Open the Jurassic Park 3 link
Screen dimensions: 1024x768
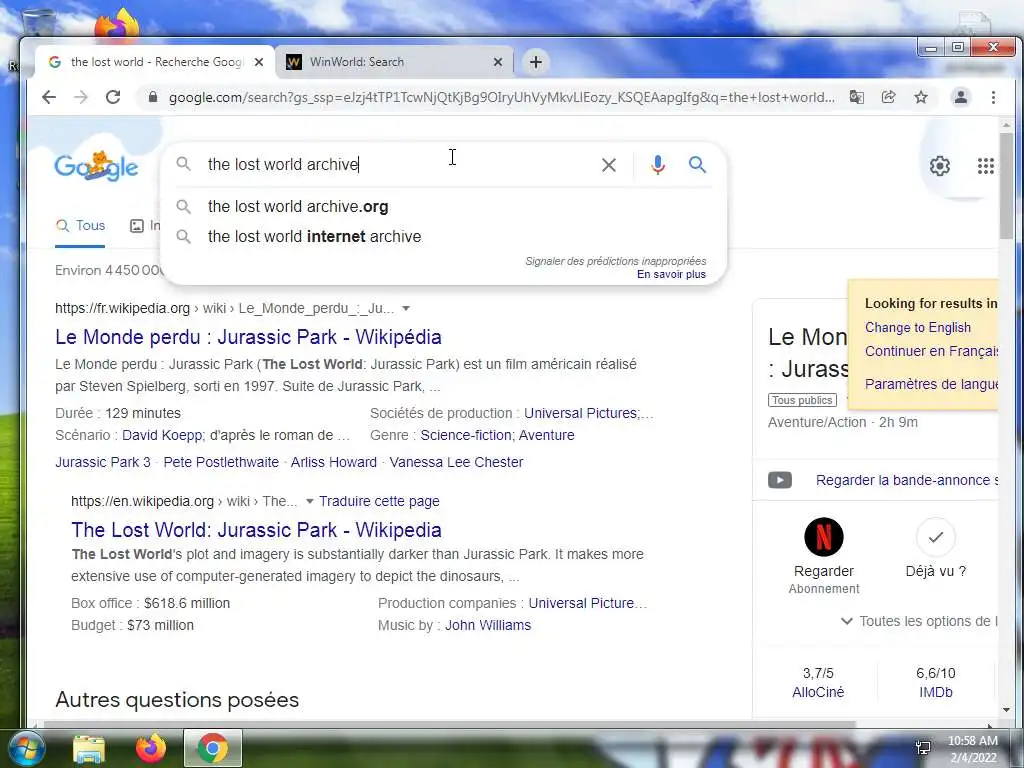pyautogui.click(x=103, y=462)
